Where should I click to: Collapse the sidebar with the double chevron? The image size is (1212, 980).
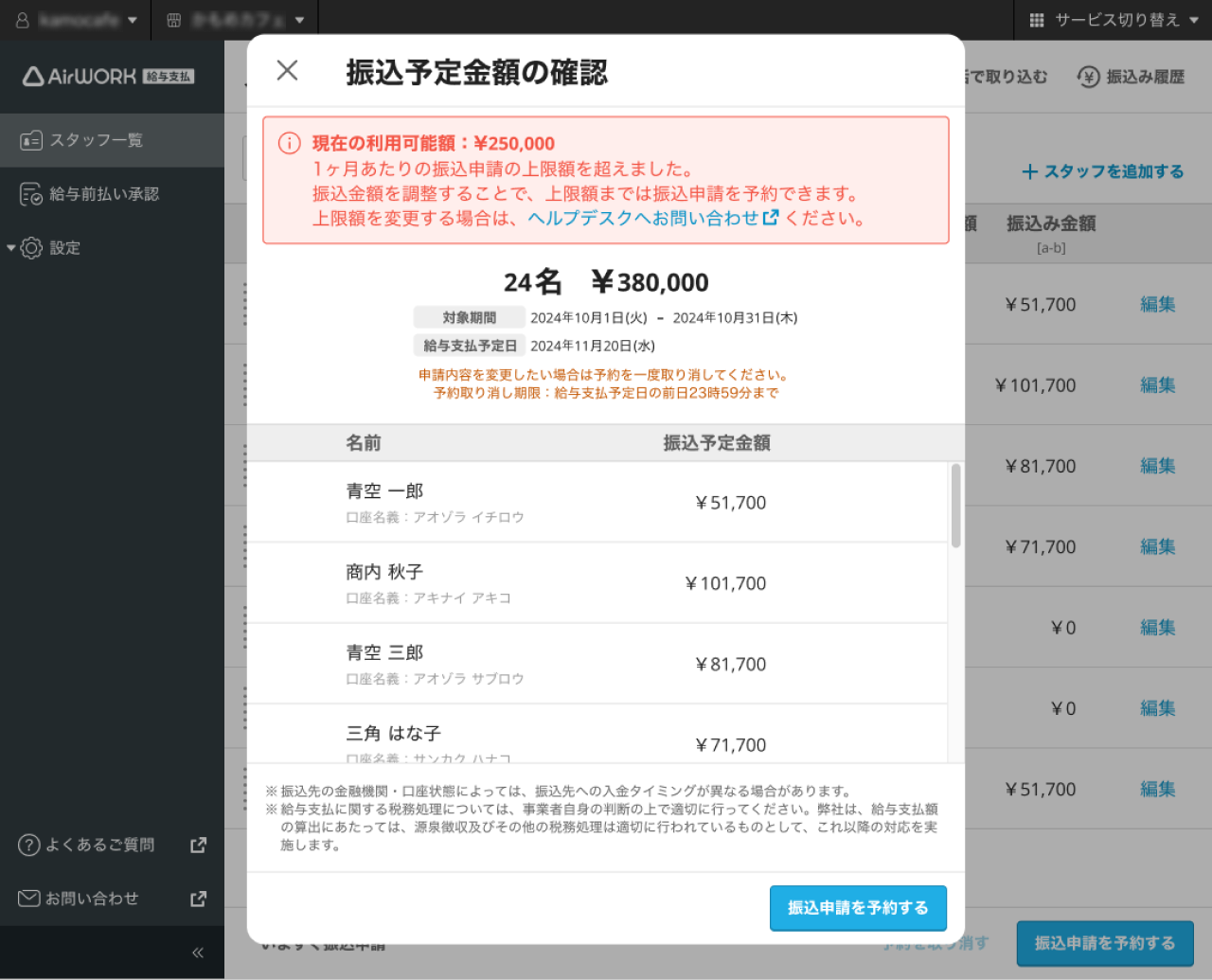(x=198, y=953)
